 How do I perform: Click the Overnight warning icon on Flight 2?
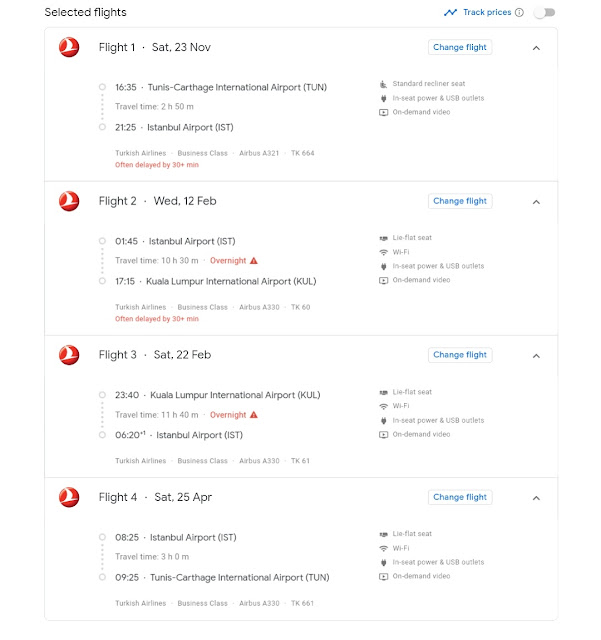254,261
